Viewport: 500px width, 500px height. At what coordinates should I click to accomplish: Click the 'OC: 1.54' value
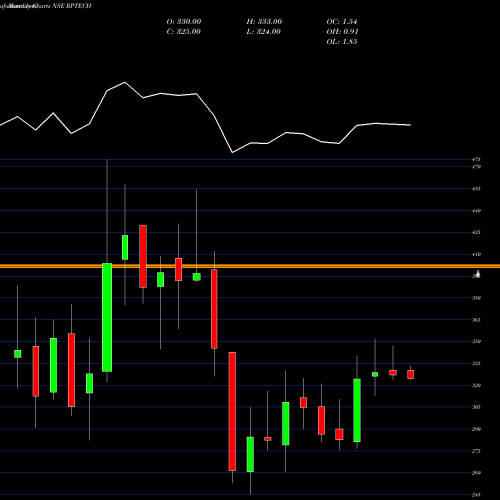pos(342,22)
